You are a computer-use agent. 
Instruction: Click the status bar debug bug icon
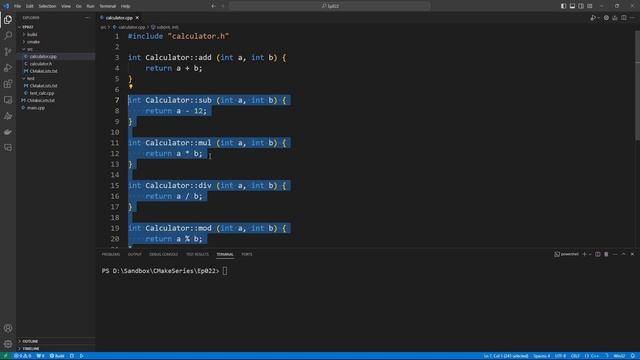[72, 356]
